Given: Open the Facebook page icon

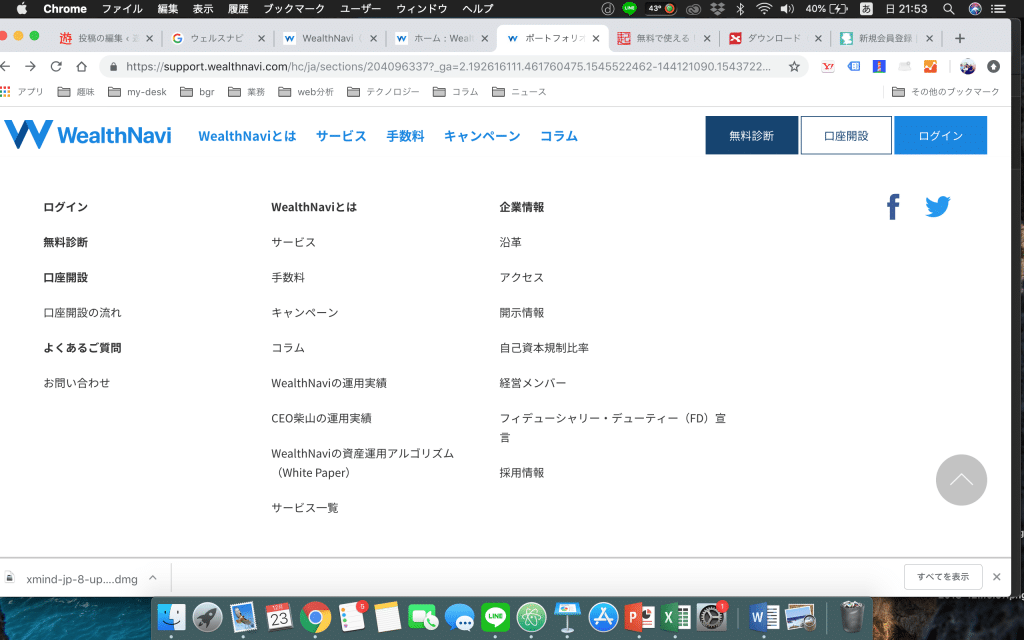Looking at the screenshot, I should (893, 207).
